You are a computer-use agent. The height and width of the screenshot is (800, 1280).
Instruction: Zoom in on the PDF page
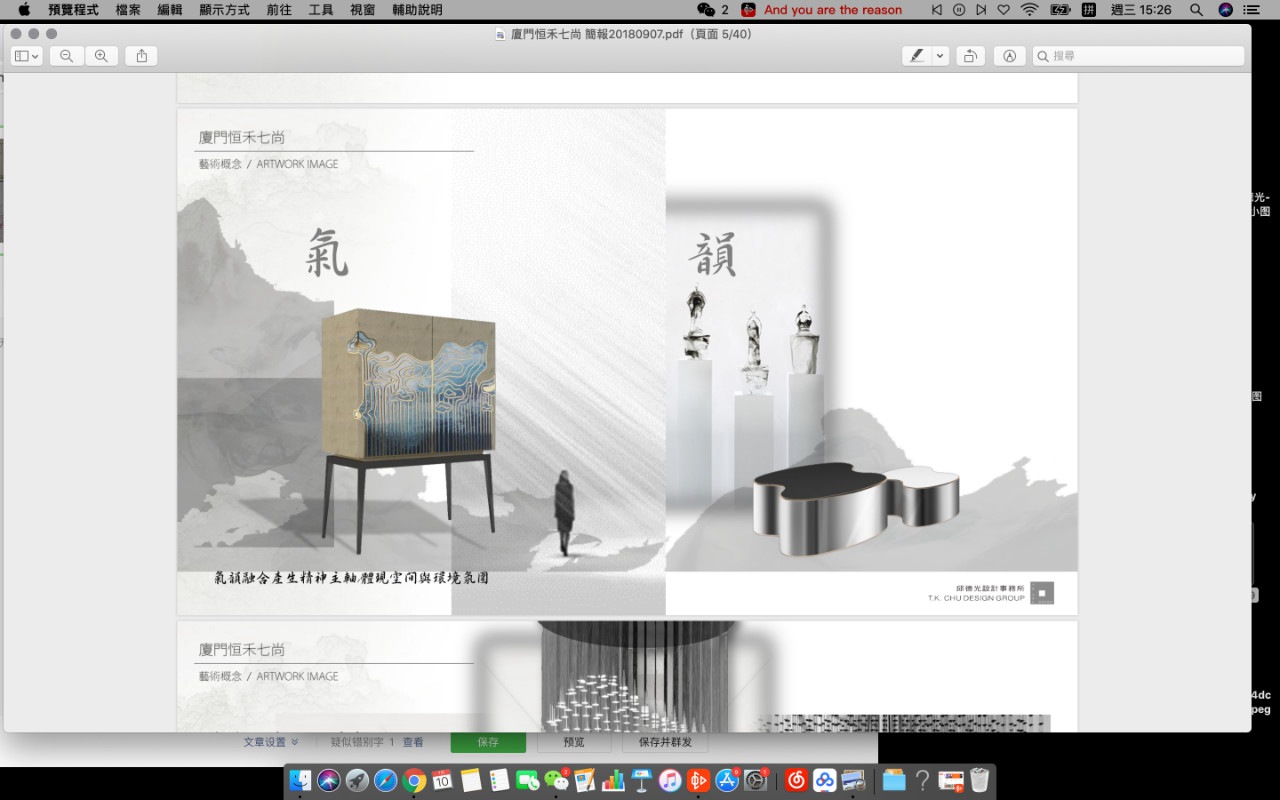click(x=101, y=56)
